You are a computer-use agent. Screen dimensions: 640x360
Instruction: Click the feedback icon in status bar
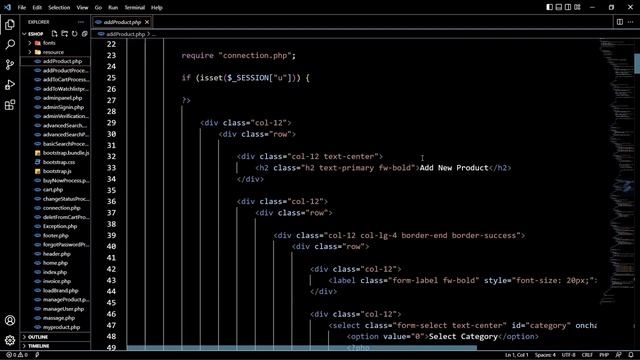tap(619, 355)
